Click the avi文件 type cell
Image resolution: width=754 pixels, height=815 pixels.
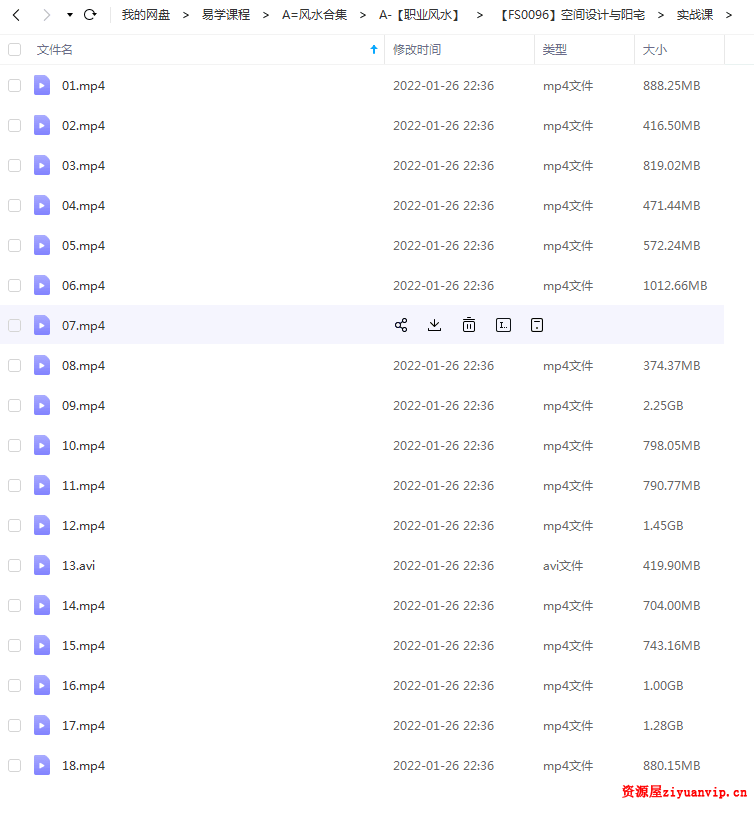point(563,566)
